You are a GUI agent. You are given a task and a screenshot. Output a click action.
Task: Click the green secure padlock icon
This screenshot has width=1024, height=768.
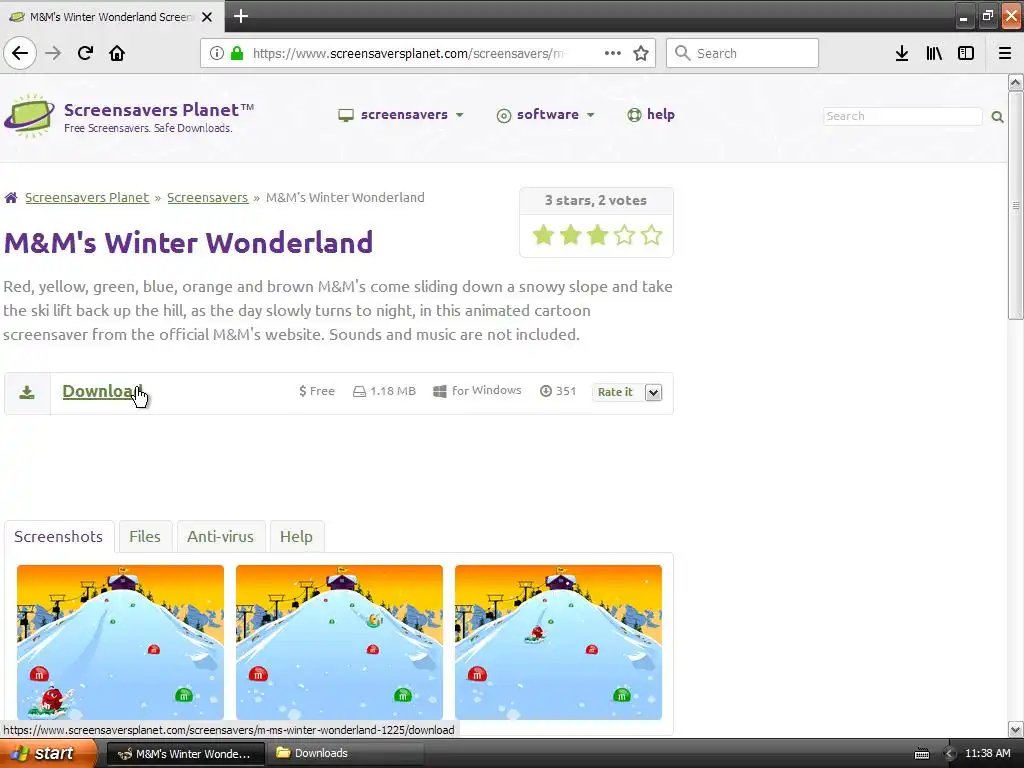pyautogui.click(x=238, y=53)
